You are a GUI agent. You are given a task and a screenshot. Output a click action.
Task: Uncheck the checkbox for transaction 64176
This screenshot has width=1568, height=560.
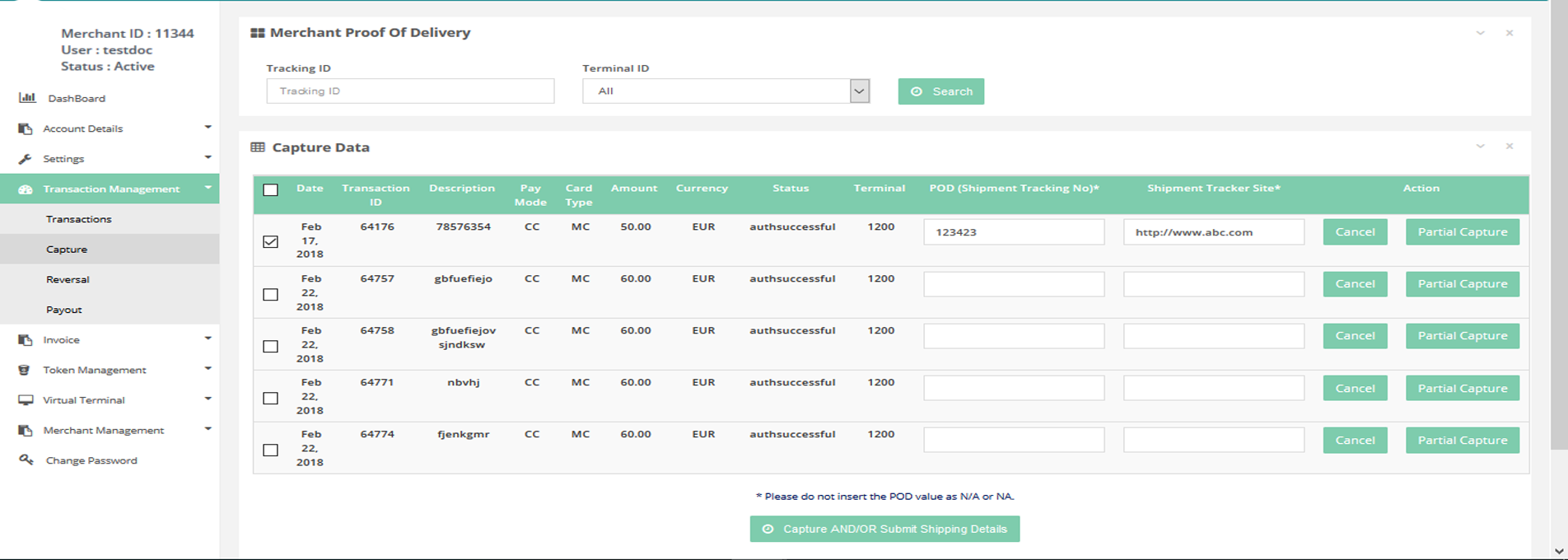tap(270, 241)
